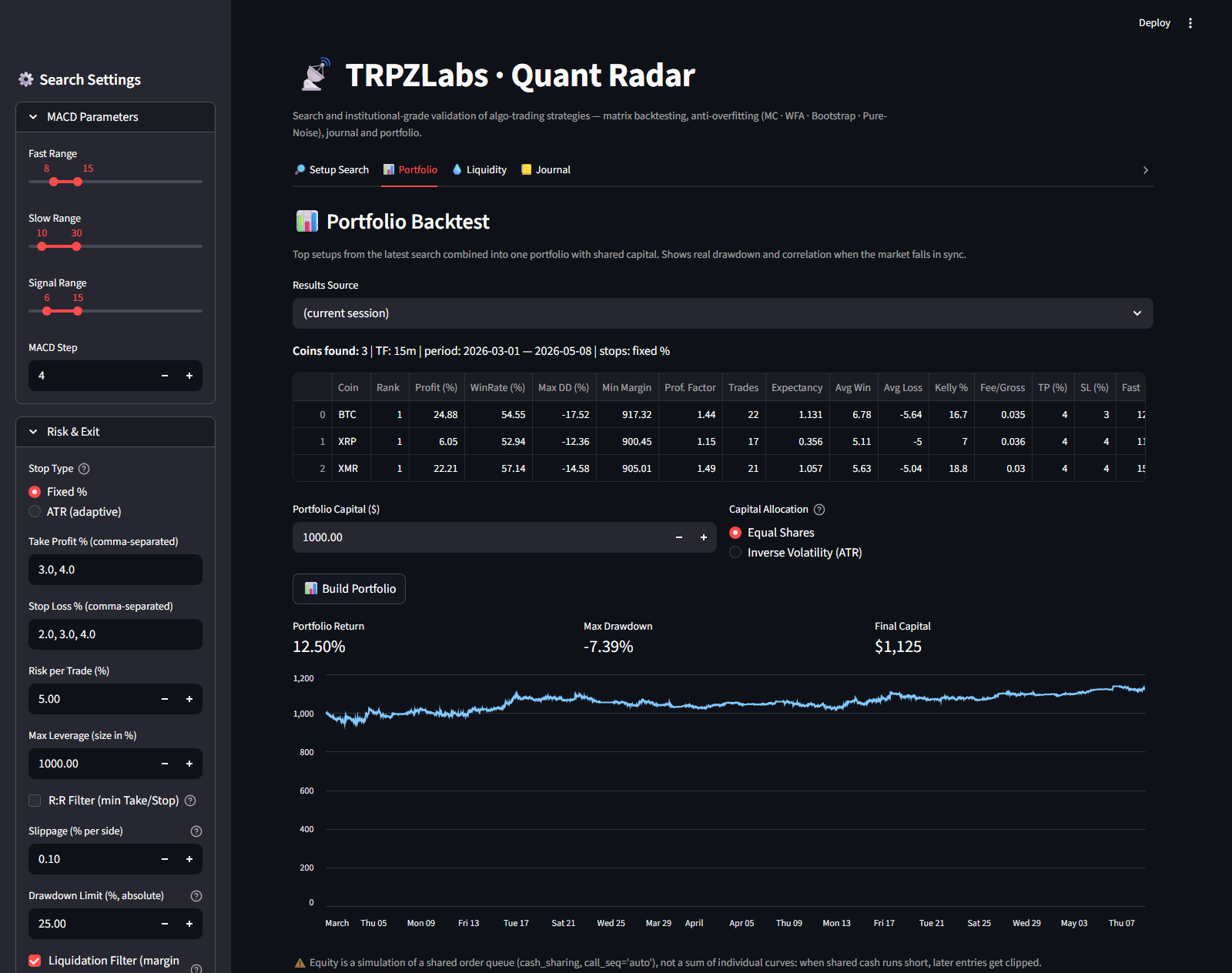Collapse the MACD Parameters section
The image size is (1232, 973).
point(115,117)
